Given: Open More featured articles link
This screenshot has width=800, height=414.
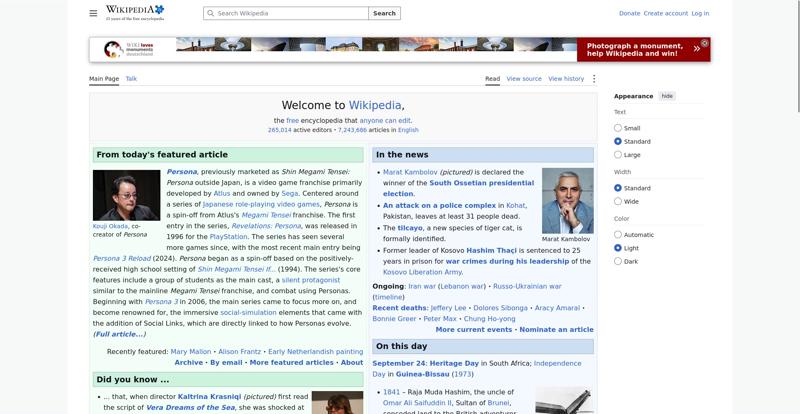Looking at the screenshot, I should 291,362.
